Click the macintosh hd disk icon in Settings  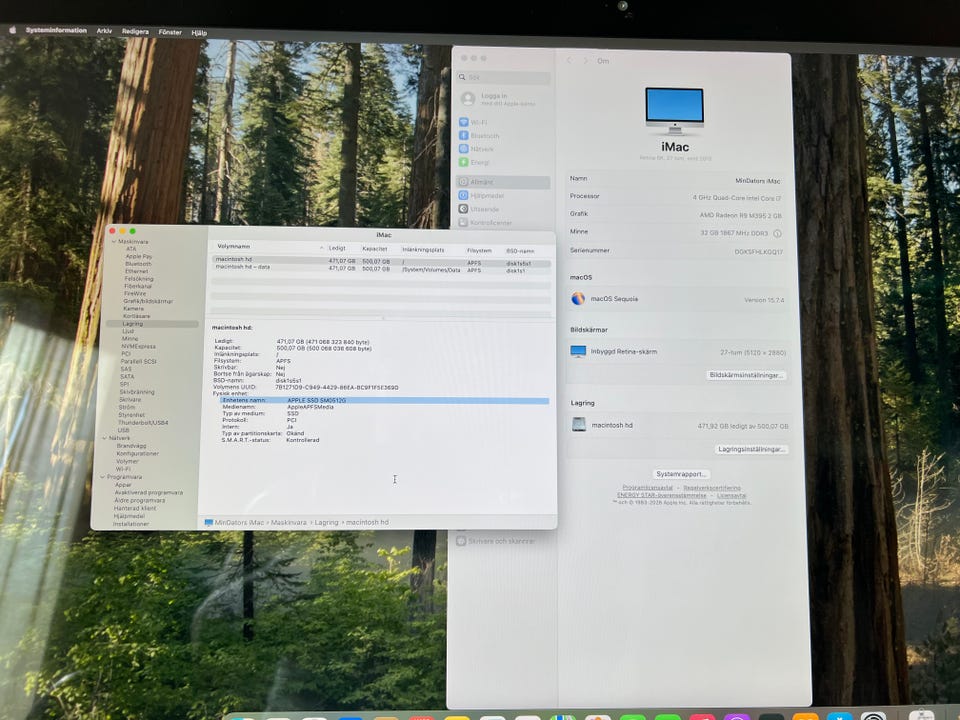point(579,424)
